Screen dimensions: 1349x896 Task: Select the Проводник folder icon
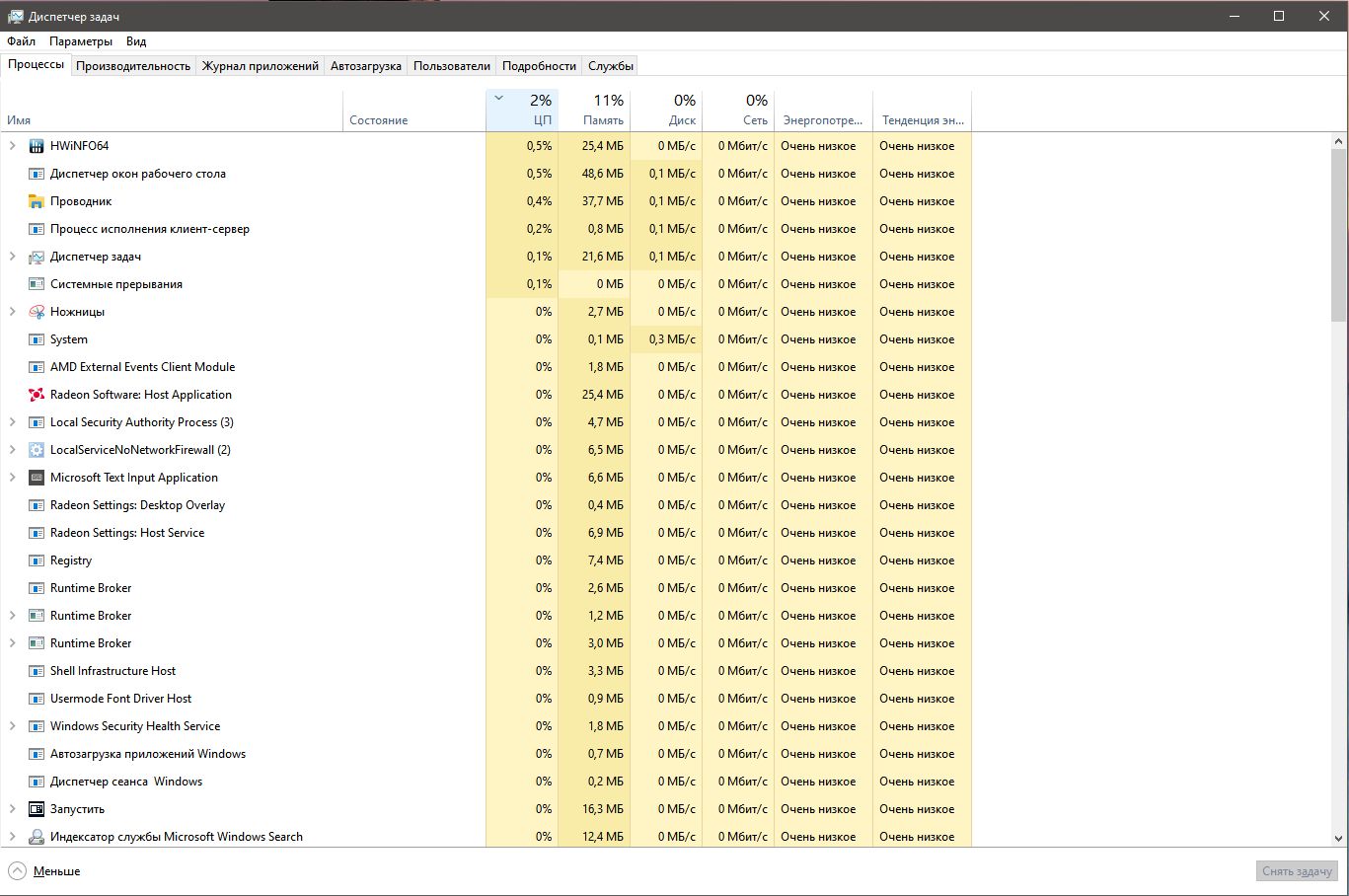click(37, 201)
